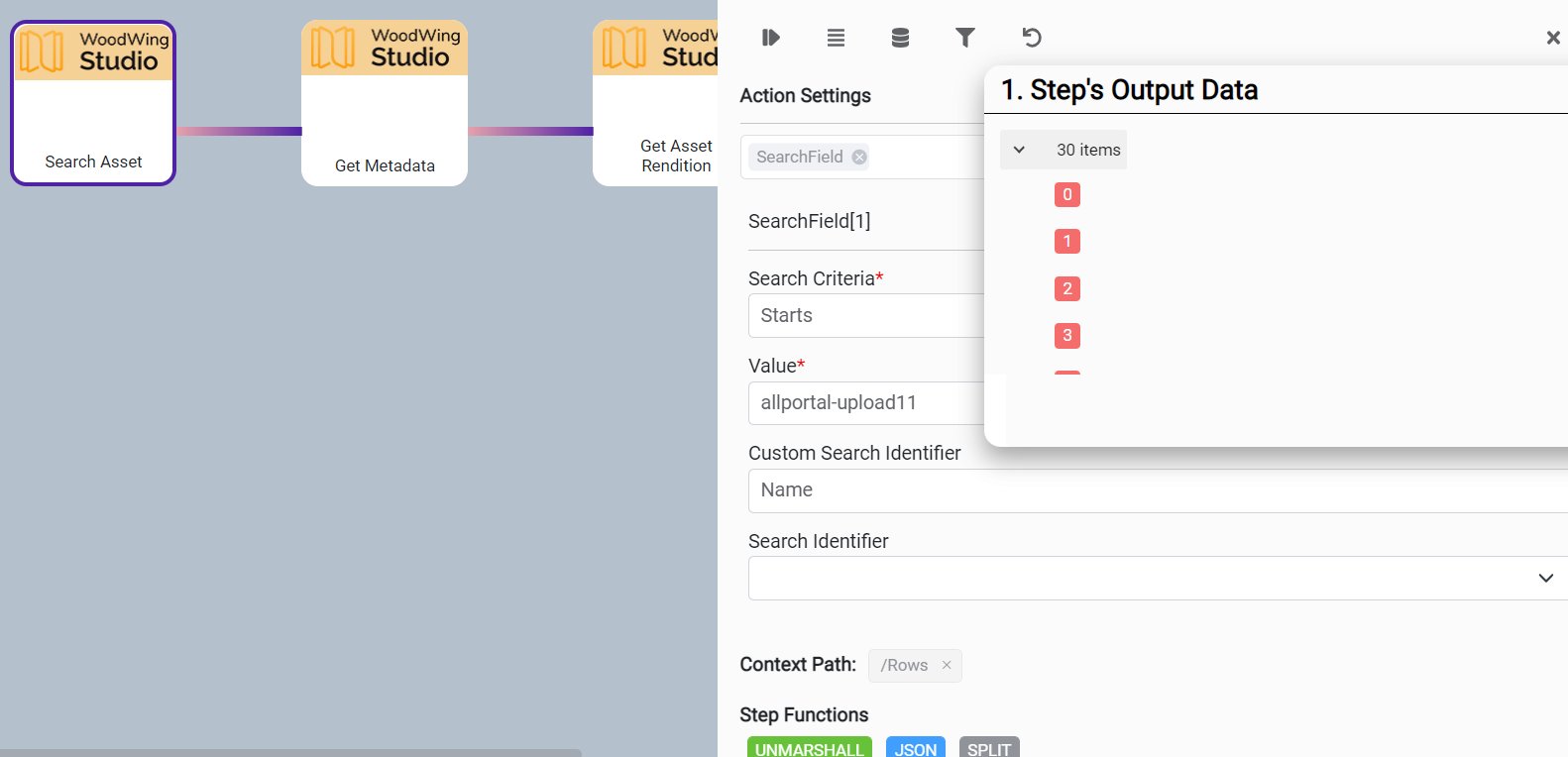Viewport: 1568px width, 757px height.
Task: Select the Get Metadata workflow step
Action: [x=385, y=103]
